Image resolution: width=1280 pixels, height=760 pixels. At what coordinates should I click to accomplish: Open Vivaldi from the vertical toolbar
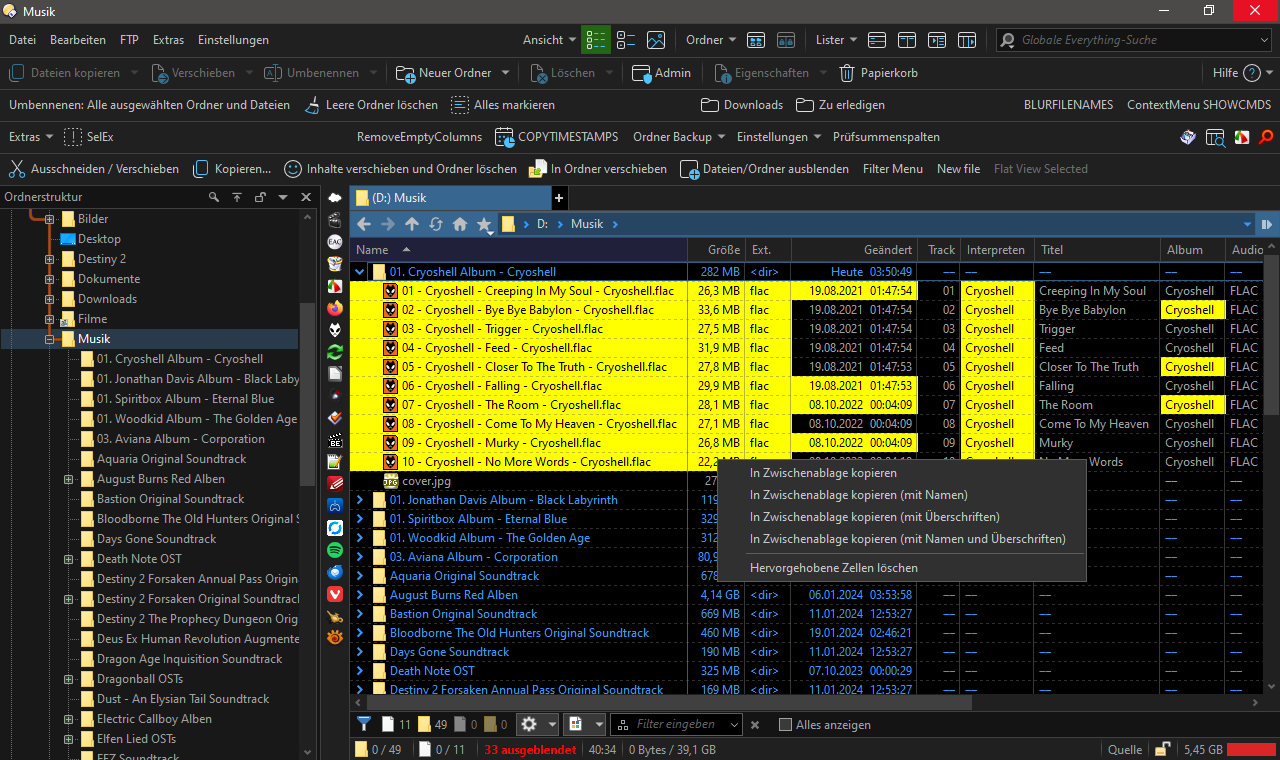coord(335,594)
